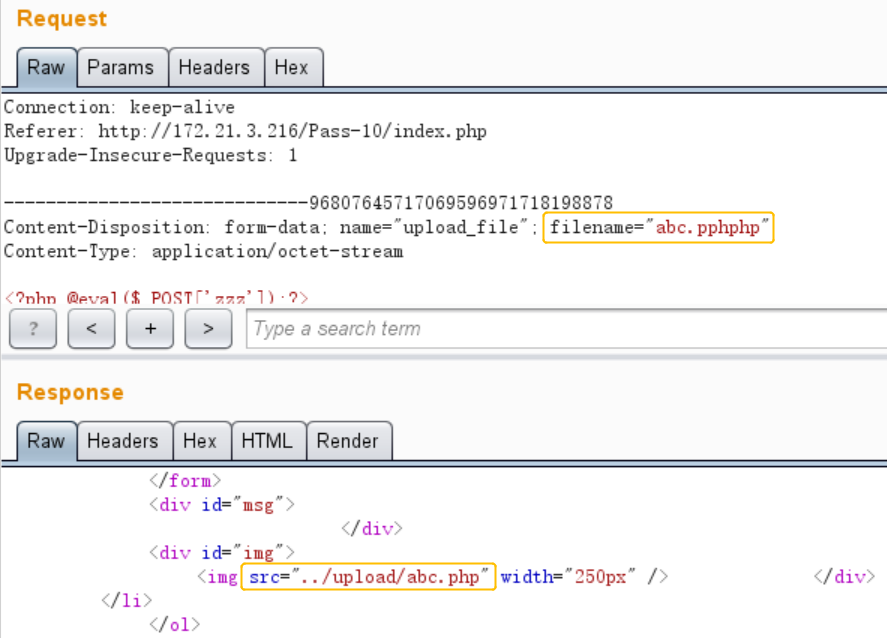Open the Response Hex tab
Viewport: 887px width, 638px height.
click(200, 441)
